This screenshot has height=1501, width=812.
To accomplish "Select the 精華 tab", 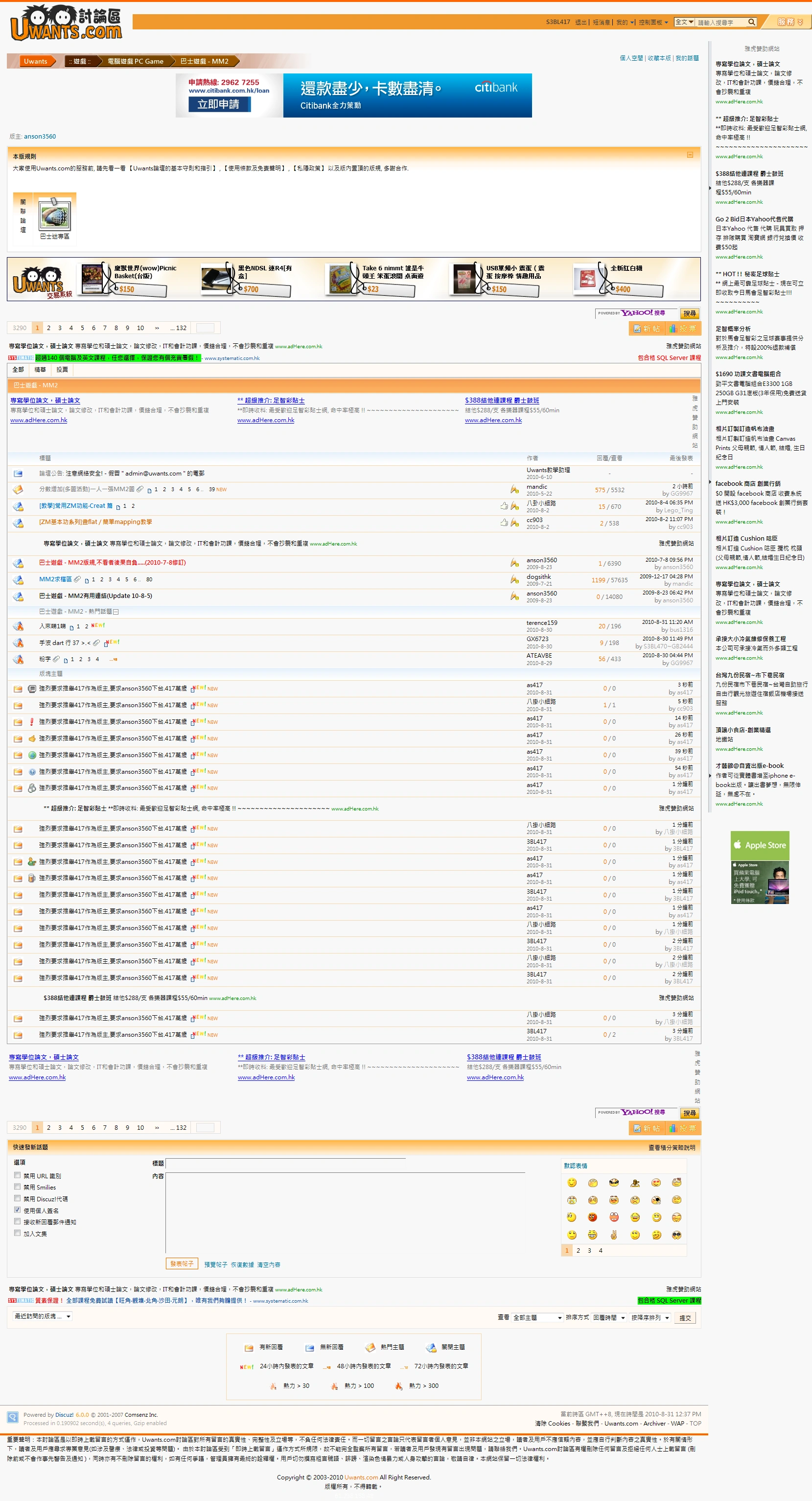I will (x=40, y=370).
